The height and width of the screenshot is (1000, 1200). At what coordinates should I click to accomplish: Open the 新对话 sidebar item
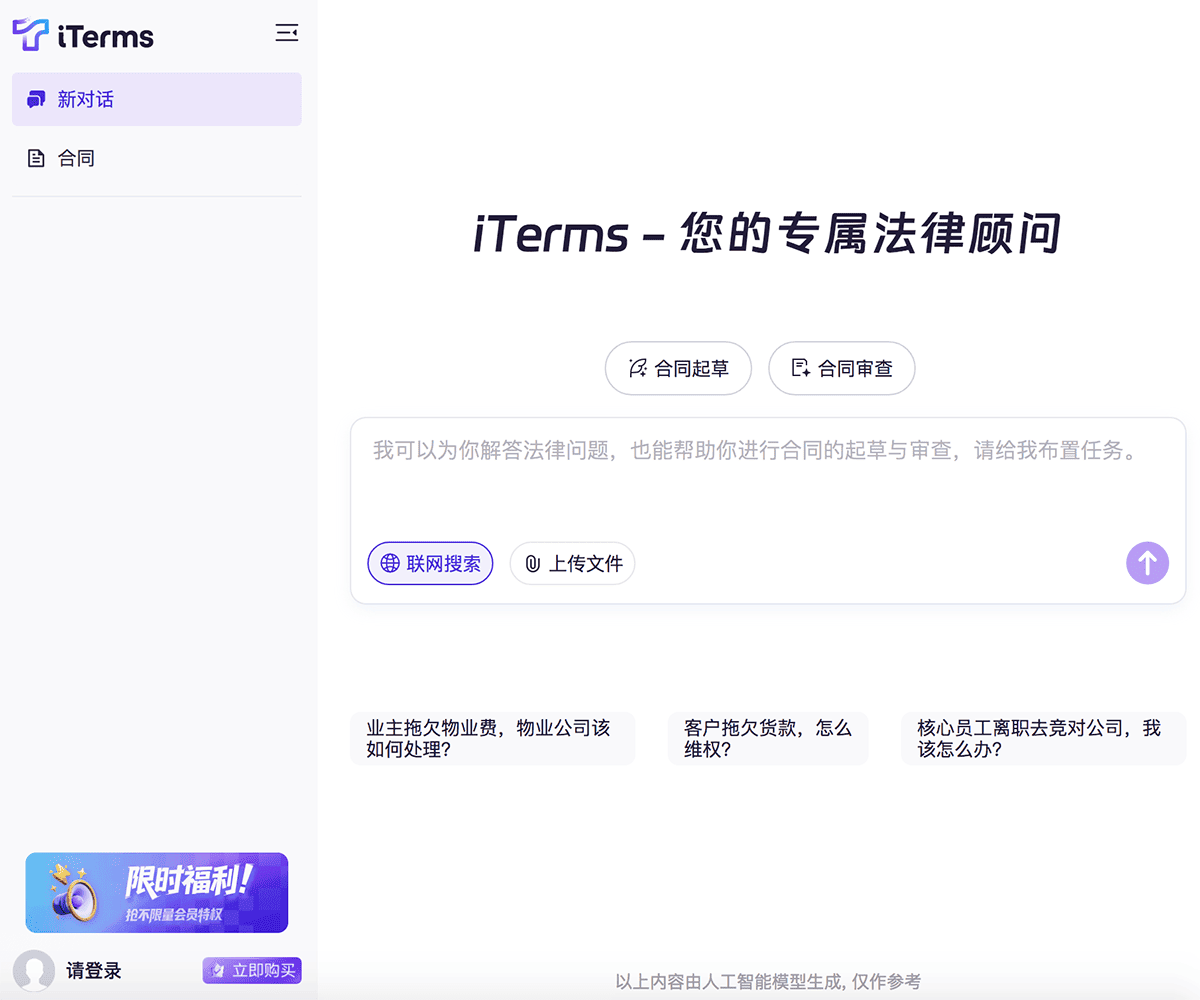(x=156, y=99)
